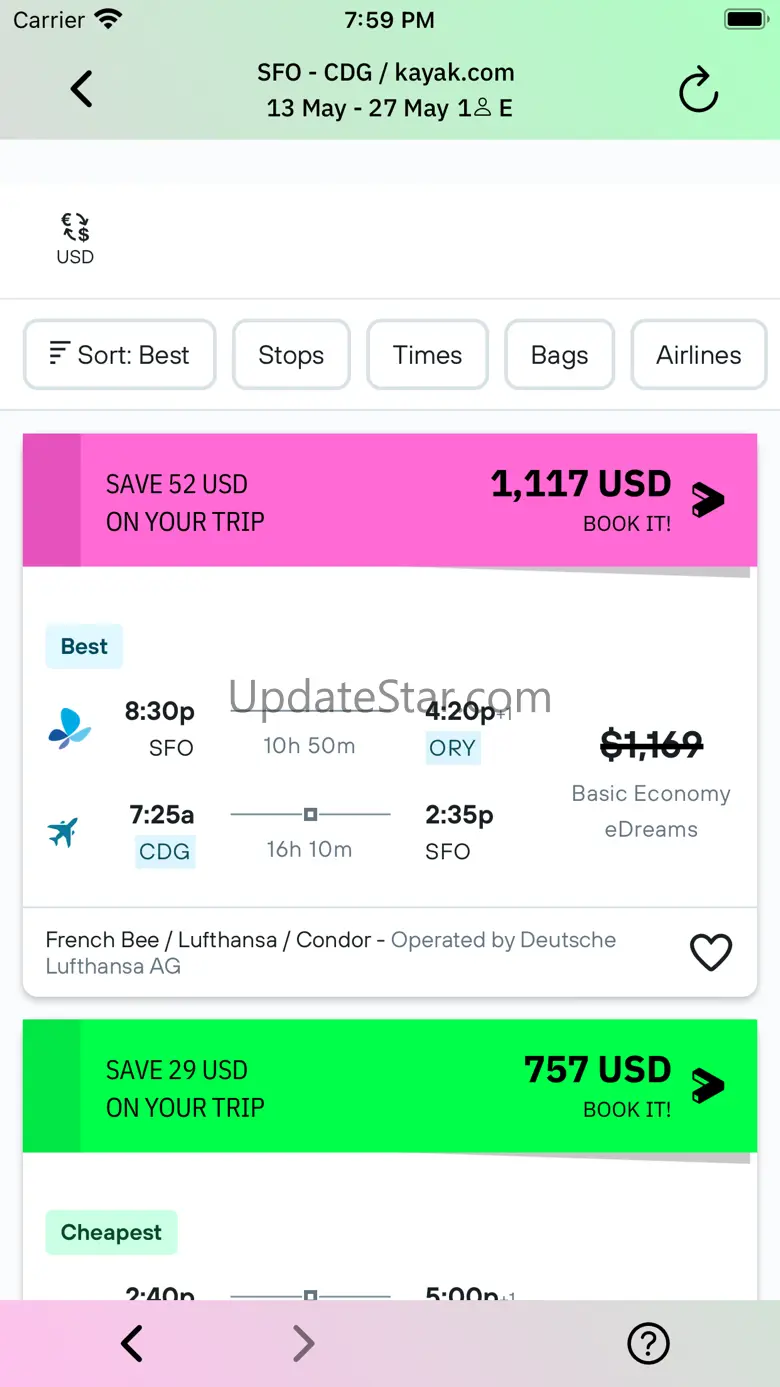
Task: Tap the refresh icon in header
Action: [698, 92]
